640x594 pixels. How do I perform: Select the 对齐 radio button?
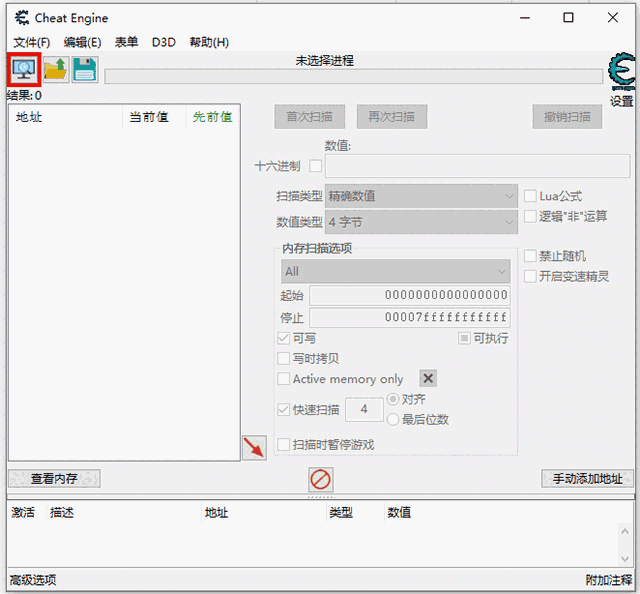coord(393,399)
